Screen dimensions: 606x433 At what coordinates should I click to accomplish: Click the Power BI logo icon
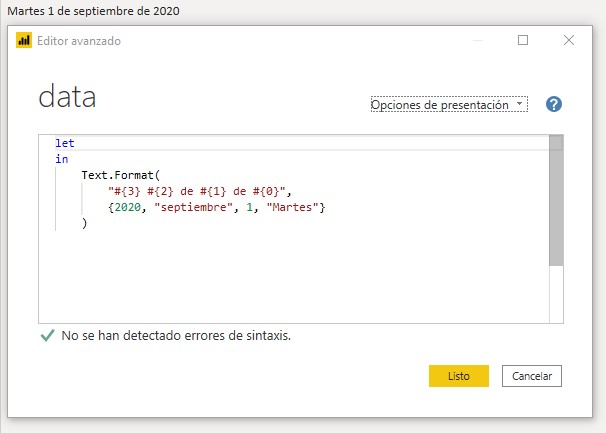(x=24, y=40)
